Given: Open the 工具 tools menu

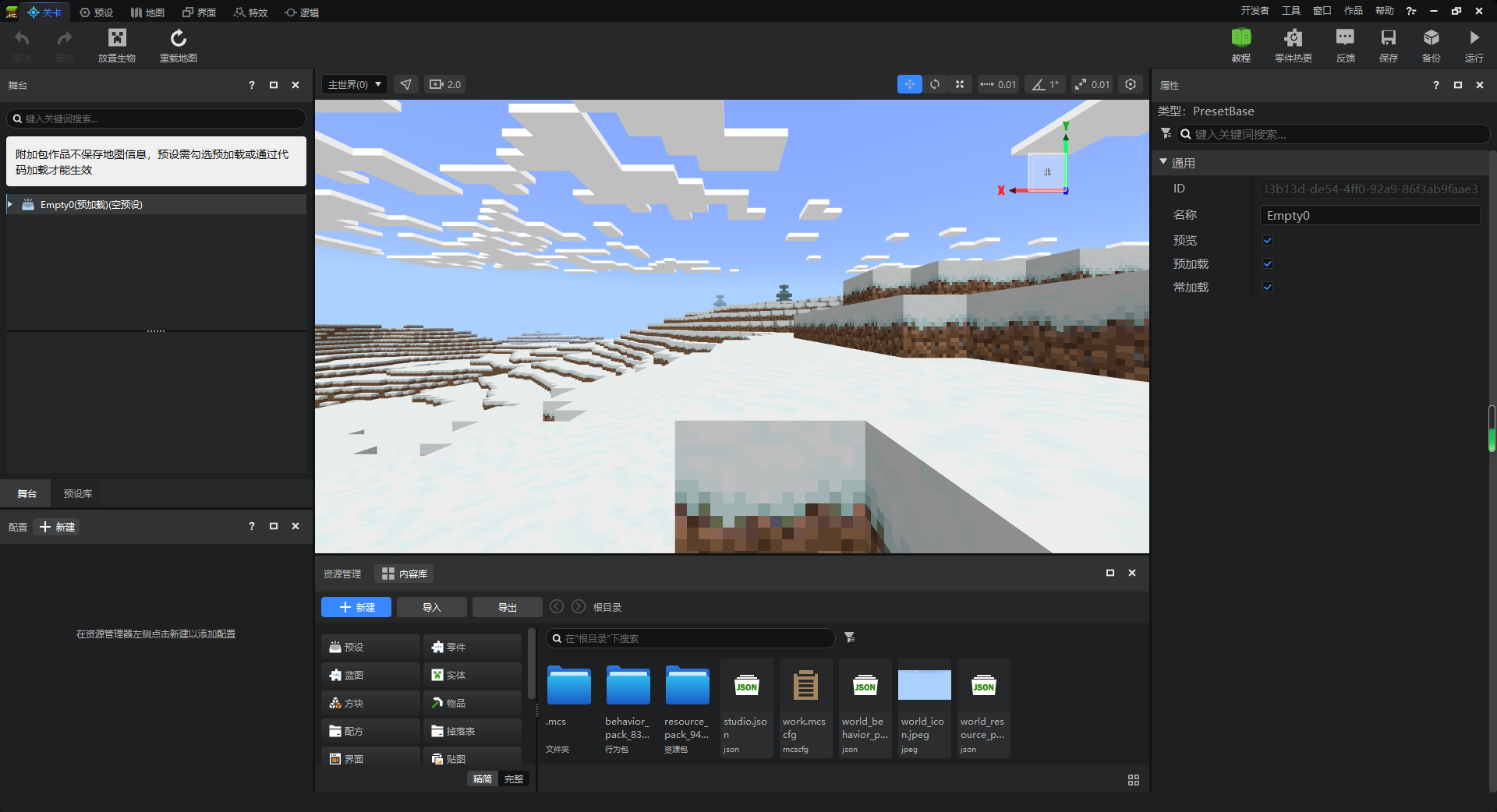Looking at the screenshot, I should (x=1290, y=11).
